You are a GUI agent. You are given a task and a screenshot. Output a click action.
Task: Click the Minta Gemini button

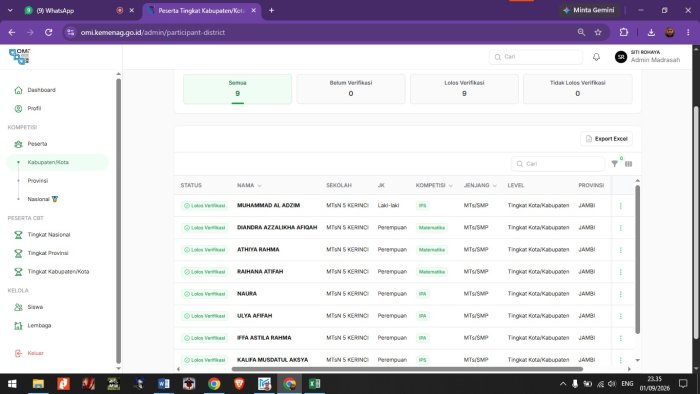pos(589,10)
